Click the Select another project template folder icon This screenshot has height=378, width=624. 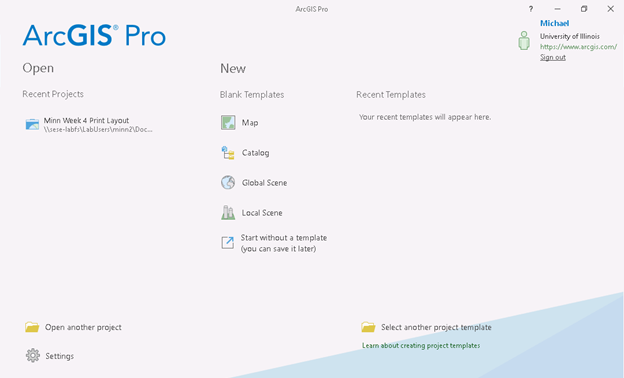click(368, 327)
